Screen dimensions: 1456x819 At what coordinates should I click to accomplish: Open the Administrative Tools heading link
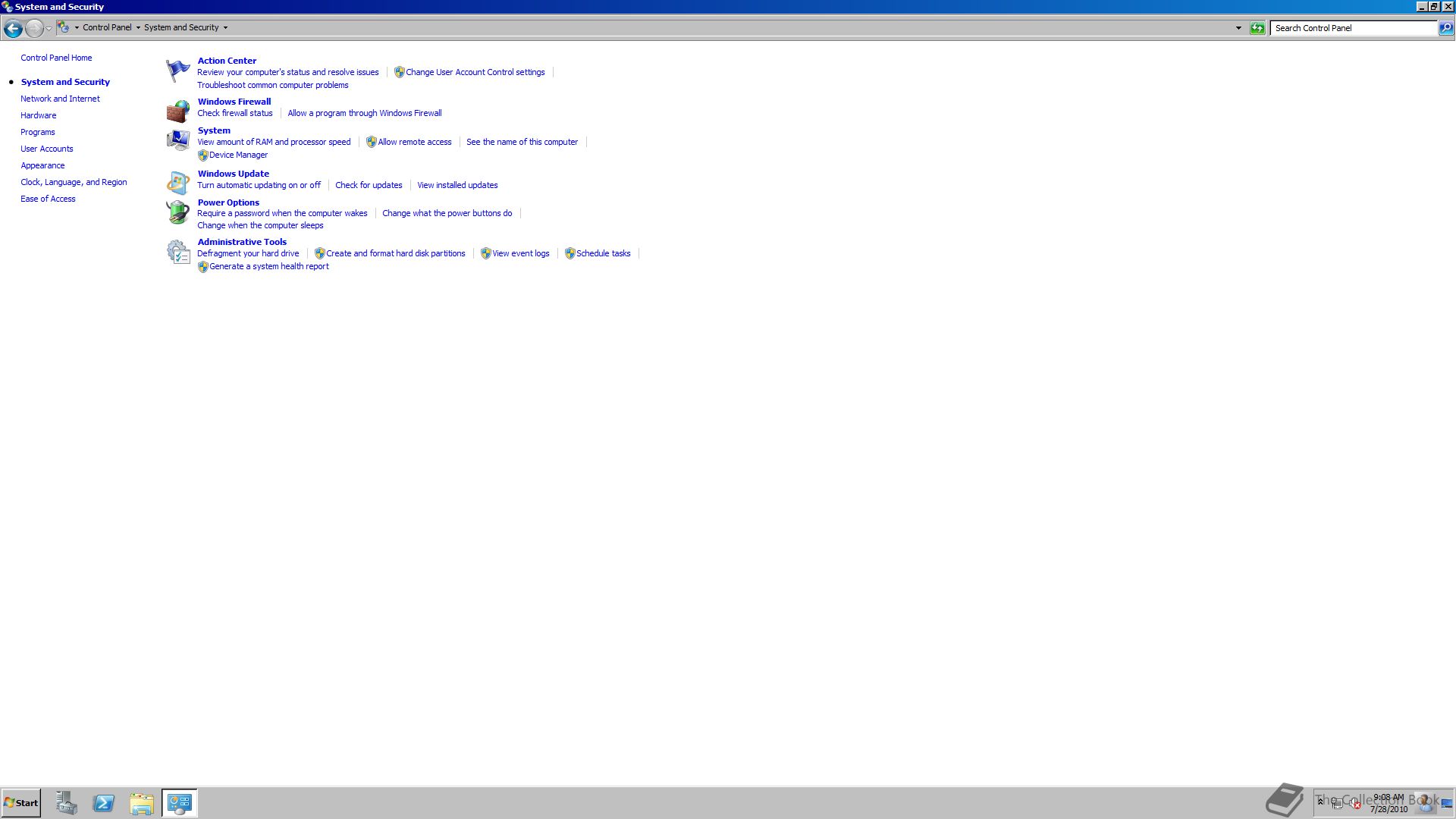click(242, 242)
